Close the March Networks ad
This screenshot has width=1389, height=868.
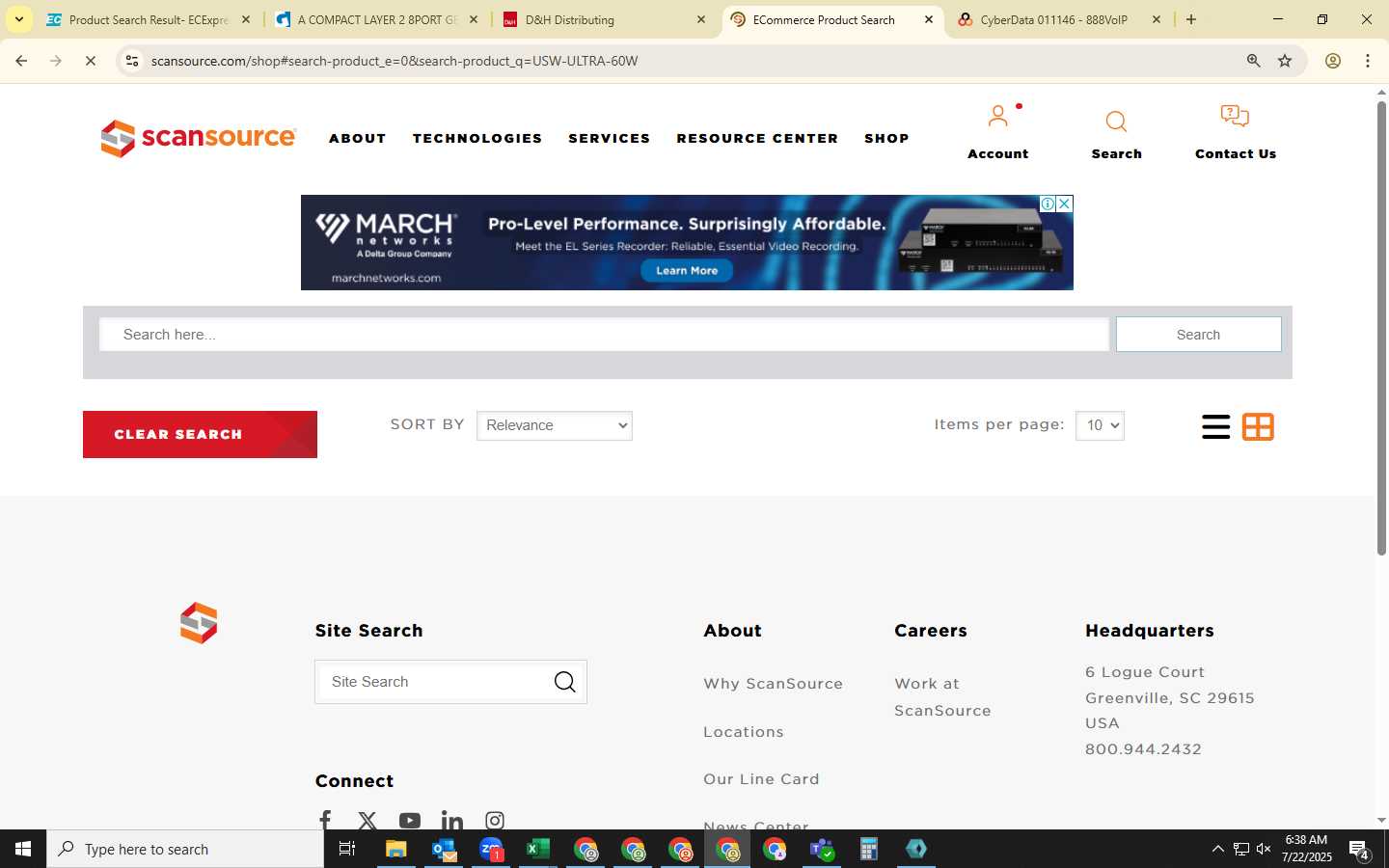(1065, 203)
